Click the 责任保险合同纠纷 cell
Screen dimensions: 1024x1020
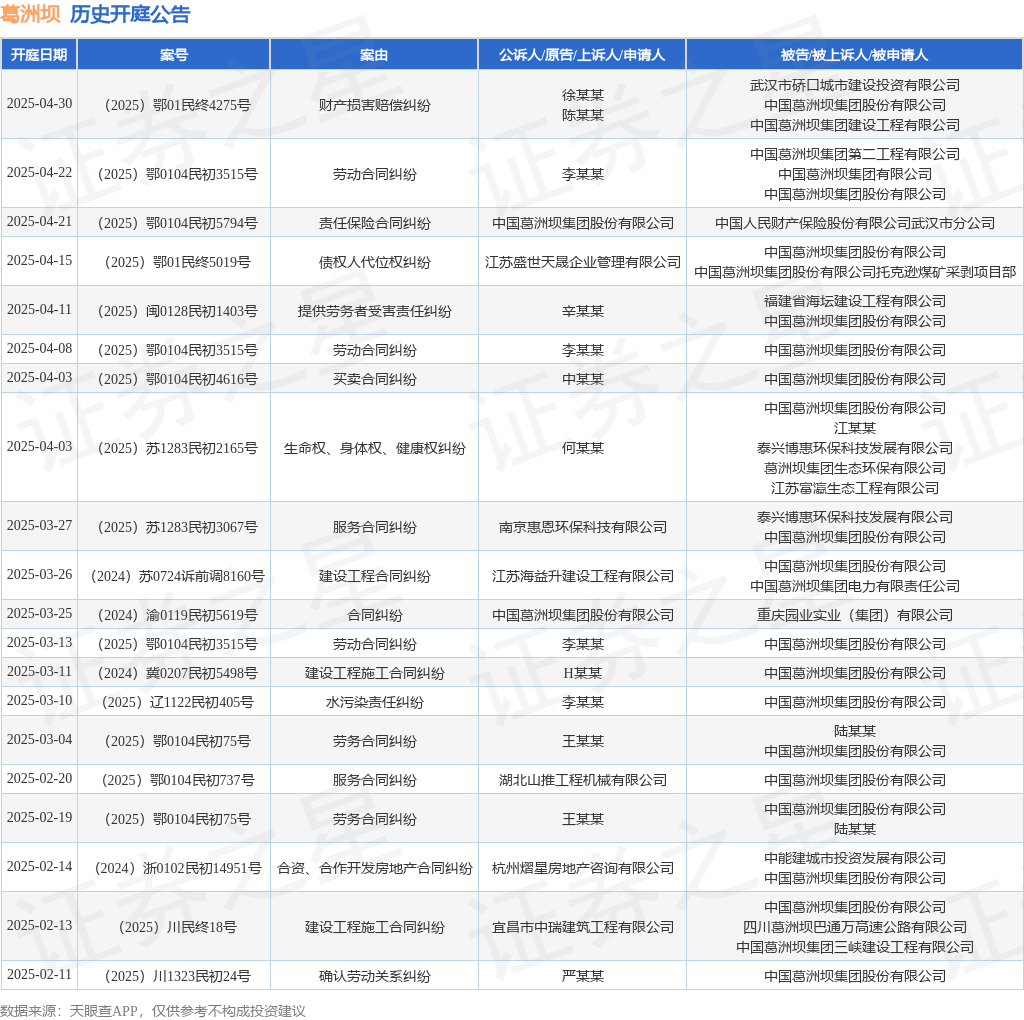pos(374,223)
